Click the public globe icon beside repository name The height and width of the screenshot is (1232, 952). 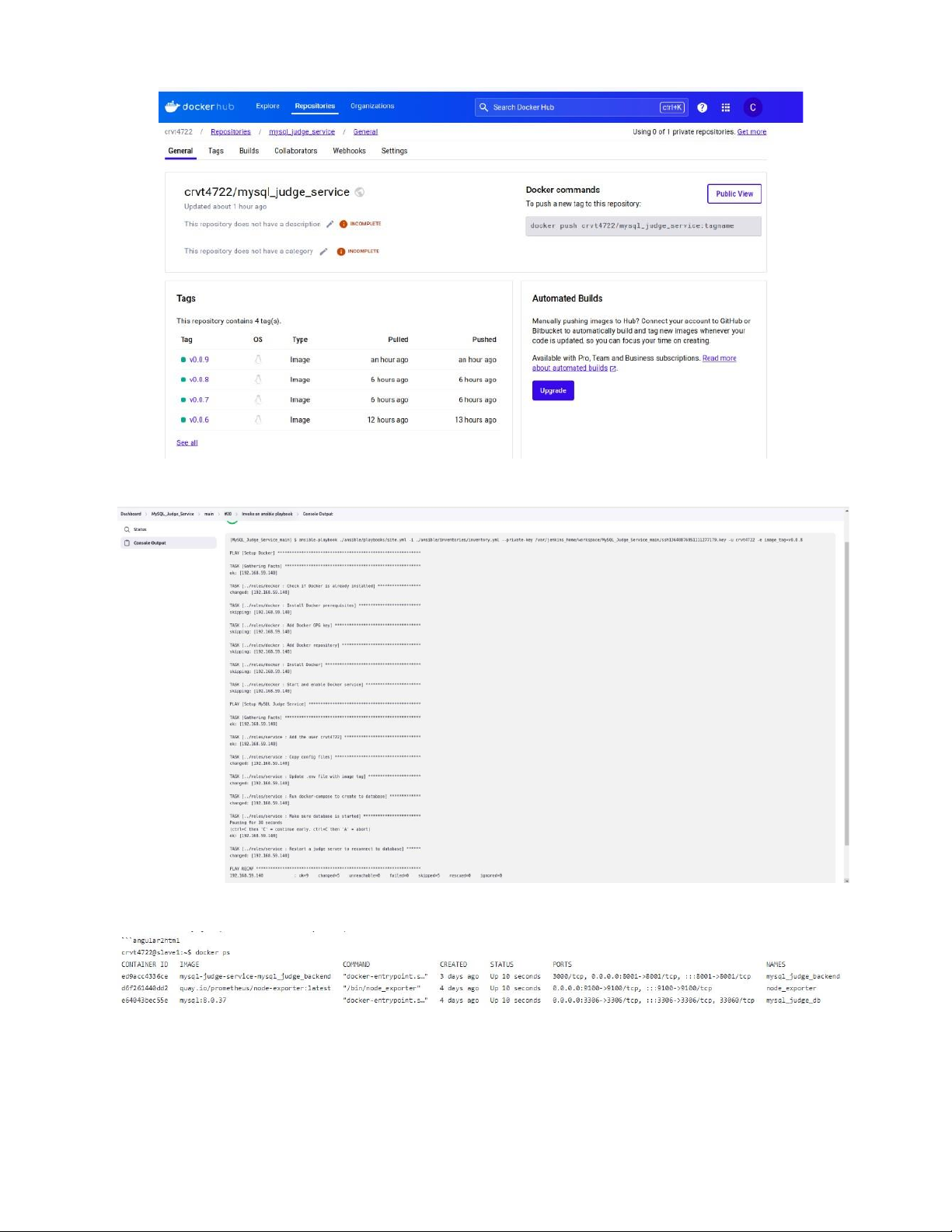tap(360, 192)
